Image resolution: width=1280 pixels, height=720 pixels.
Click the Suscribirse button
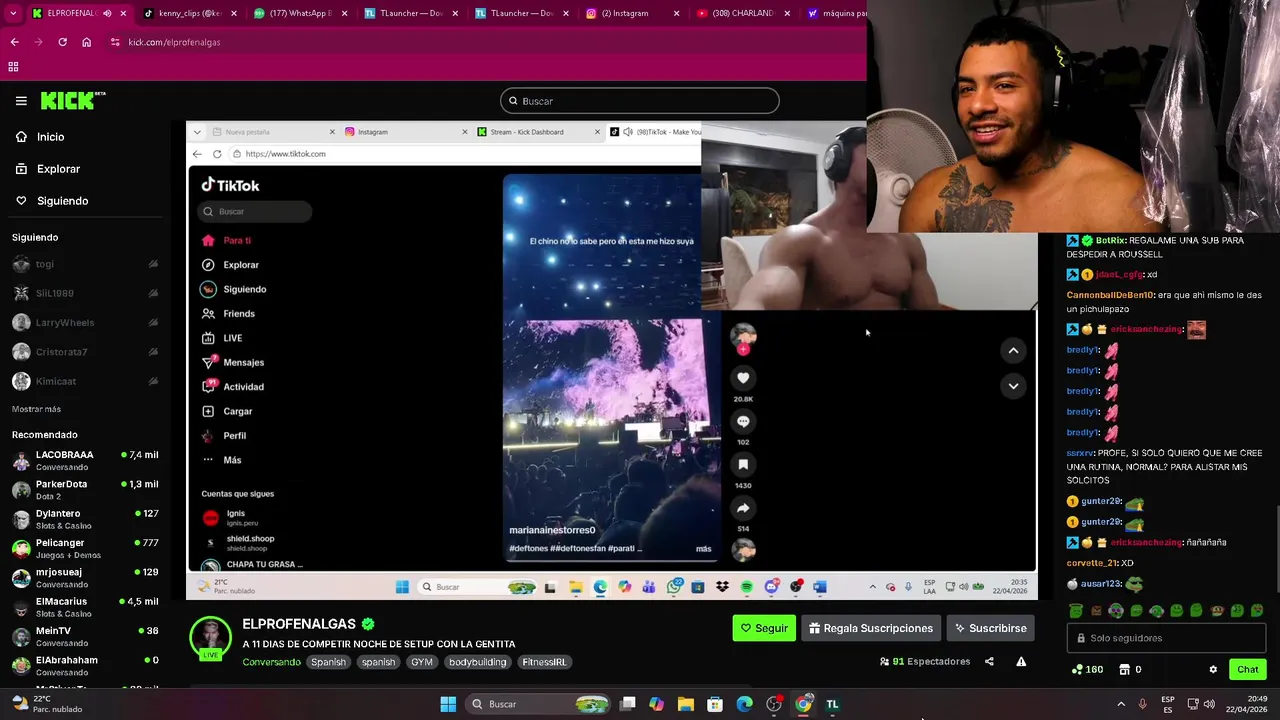pyautogui.click(x=990, y=628)
